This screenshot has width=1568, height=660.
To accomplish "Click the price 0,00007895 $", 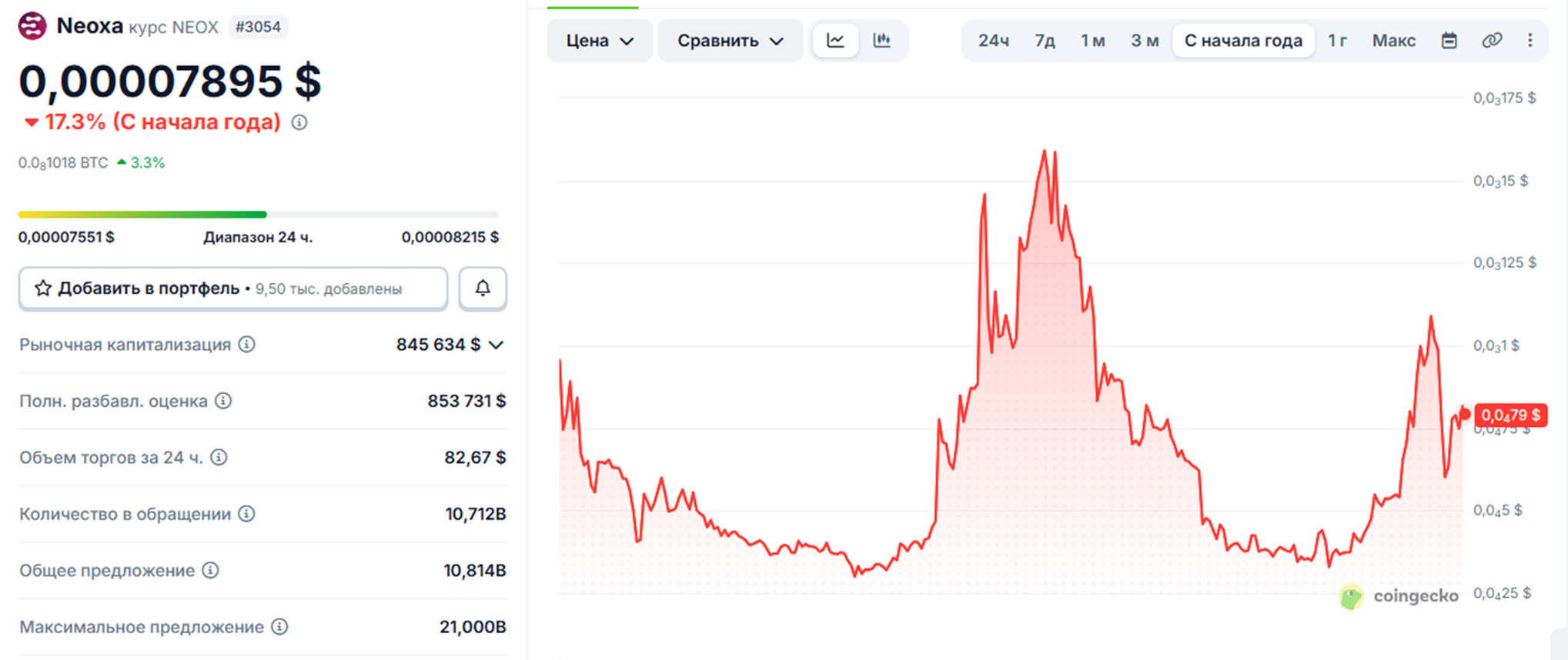I will tap(170, 81).
